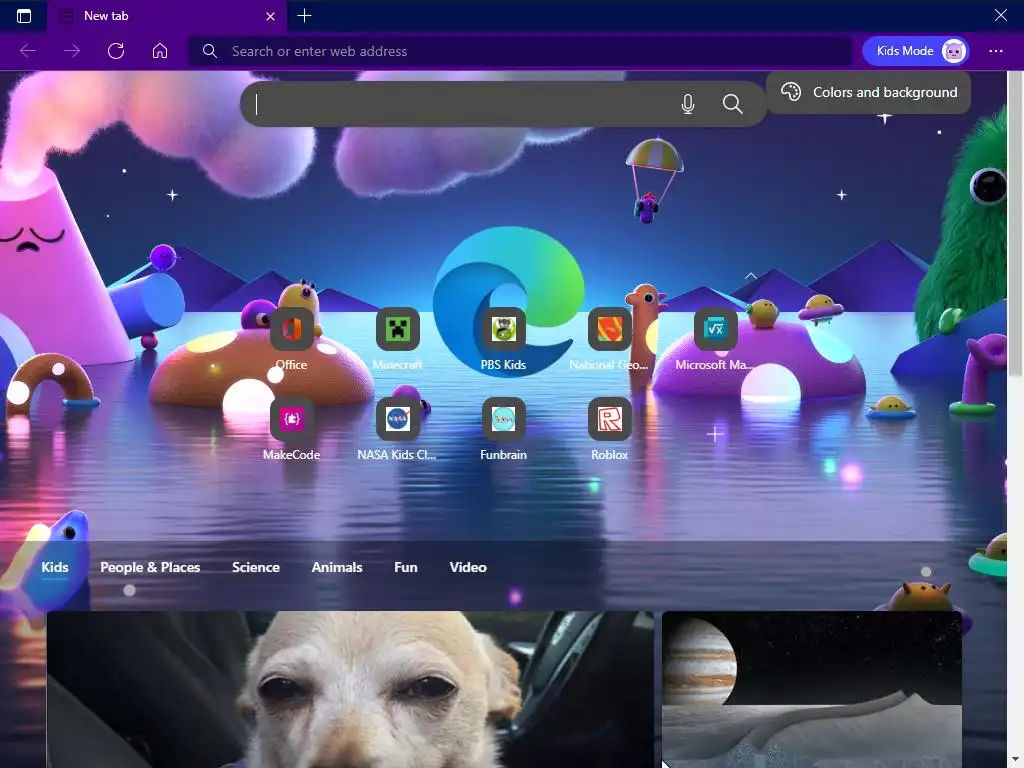Click the browser forward arrow
Viewport: 1024px width, 768px height.
point(72,51)
